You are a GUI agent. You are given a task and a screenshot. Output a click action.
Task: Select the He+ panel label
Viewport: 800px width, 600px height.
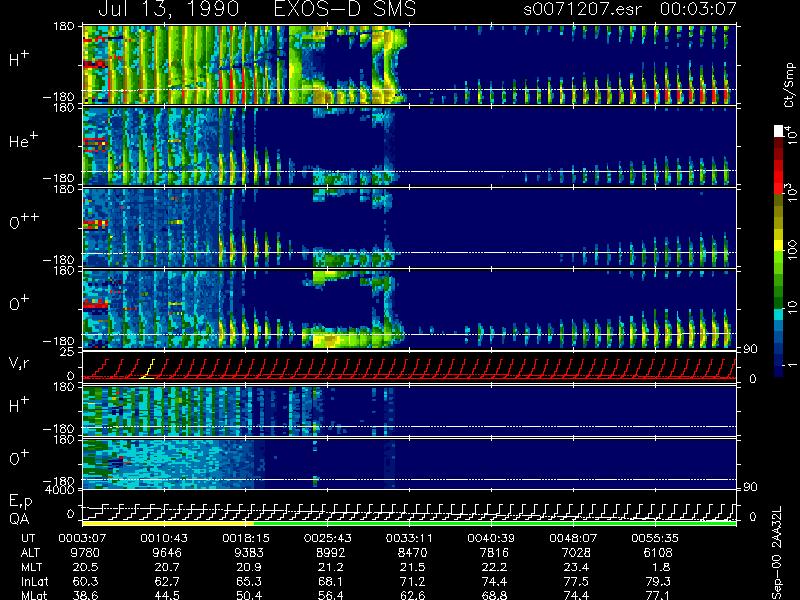coord(23,141)
